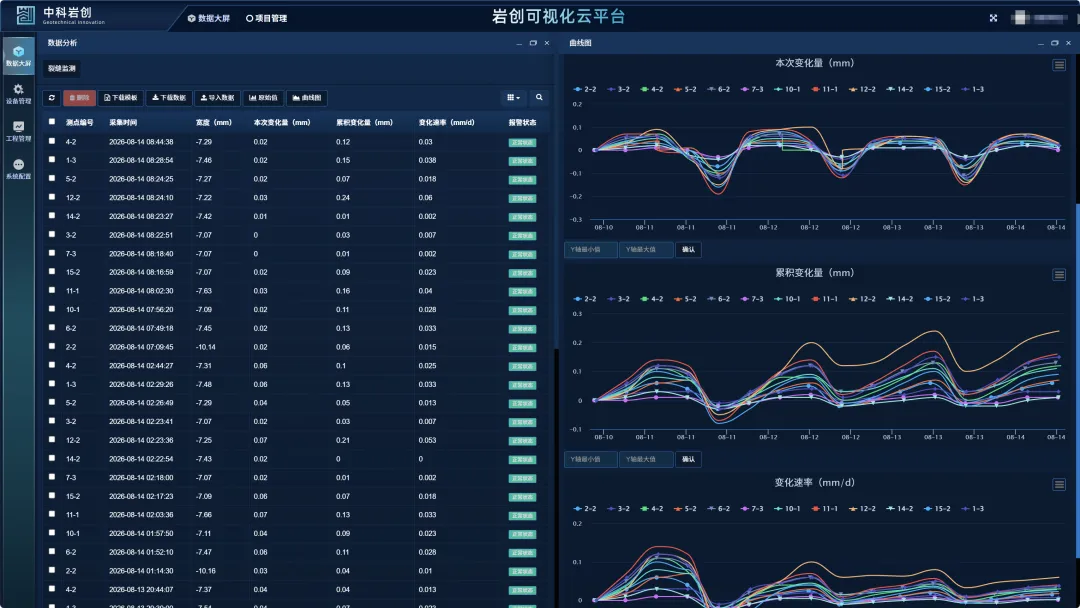
Task: Click 确认 under 本次变化量 chart
Action: 688,249
